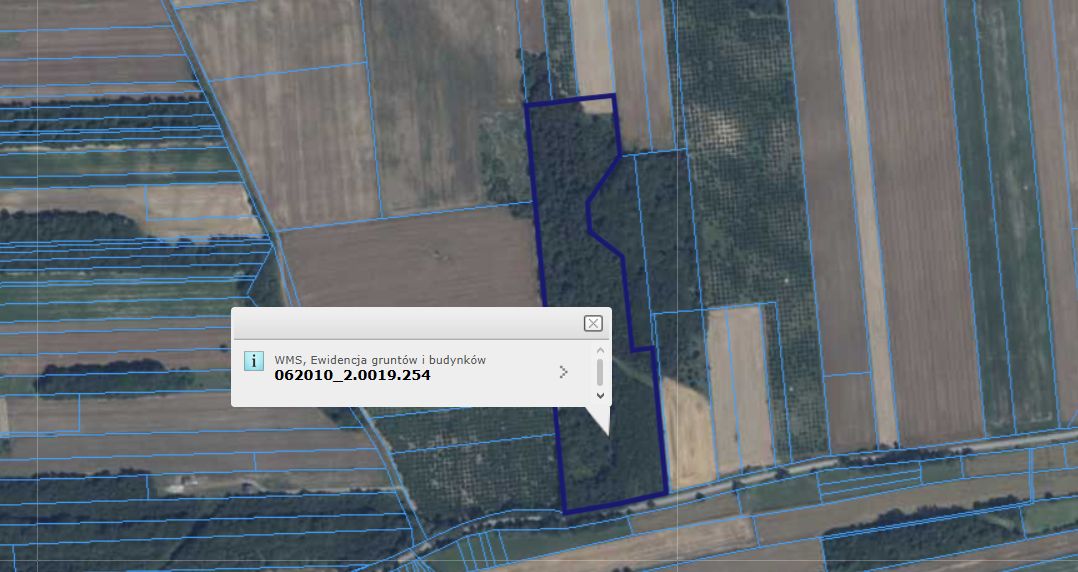This screenshot has width=1078, height=572.
Task: Click the 'WMS, Ewidencja gruntów i budynków' label
Action: [x=380, y=360]
